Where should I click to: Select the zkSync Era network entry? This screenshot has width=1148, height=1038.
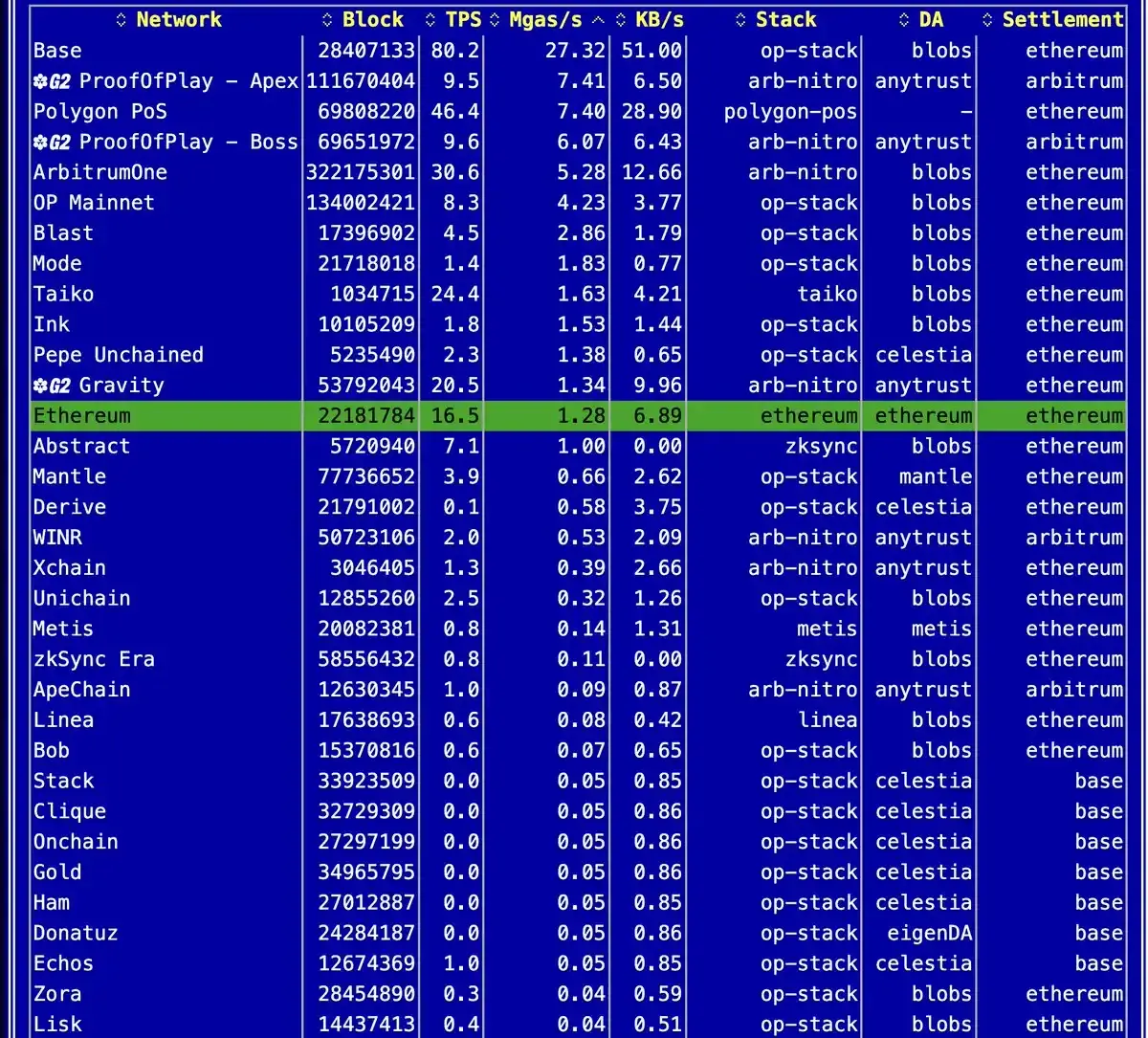94,659
